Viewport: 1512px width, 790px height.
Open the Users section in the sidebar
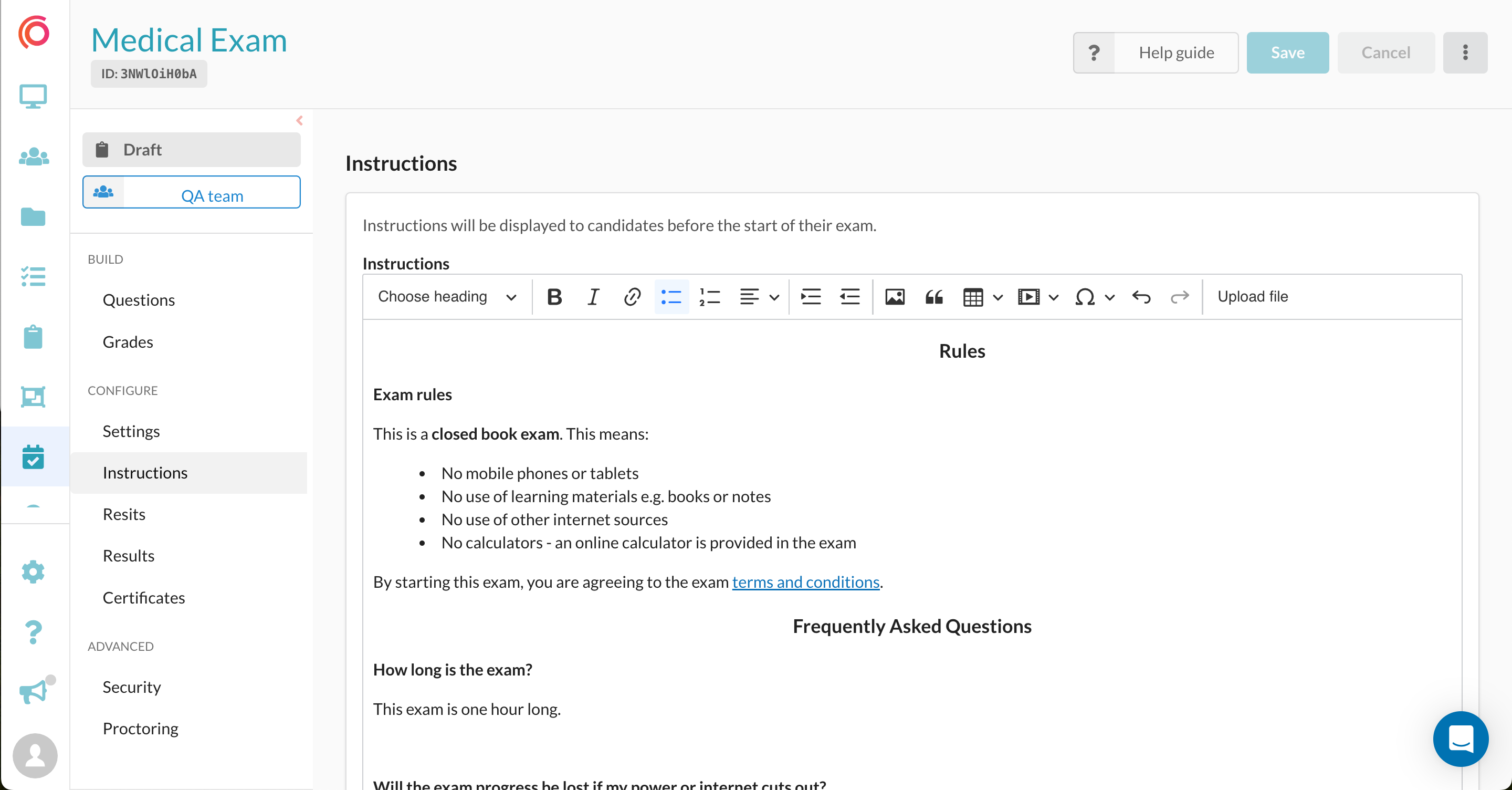34,155
